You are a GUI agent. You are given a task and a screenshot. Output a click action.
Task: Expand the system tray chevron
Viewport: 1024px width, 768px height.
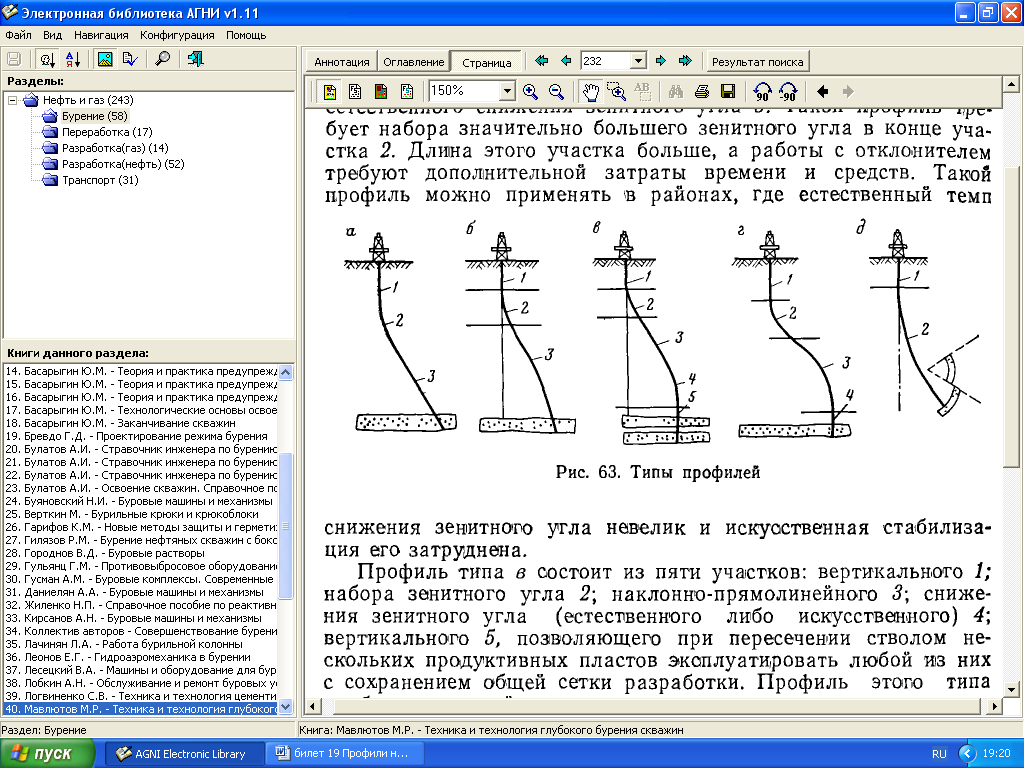967,754
